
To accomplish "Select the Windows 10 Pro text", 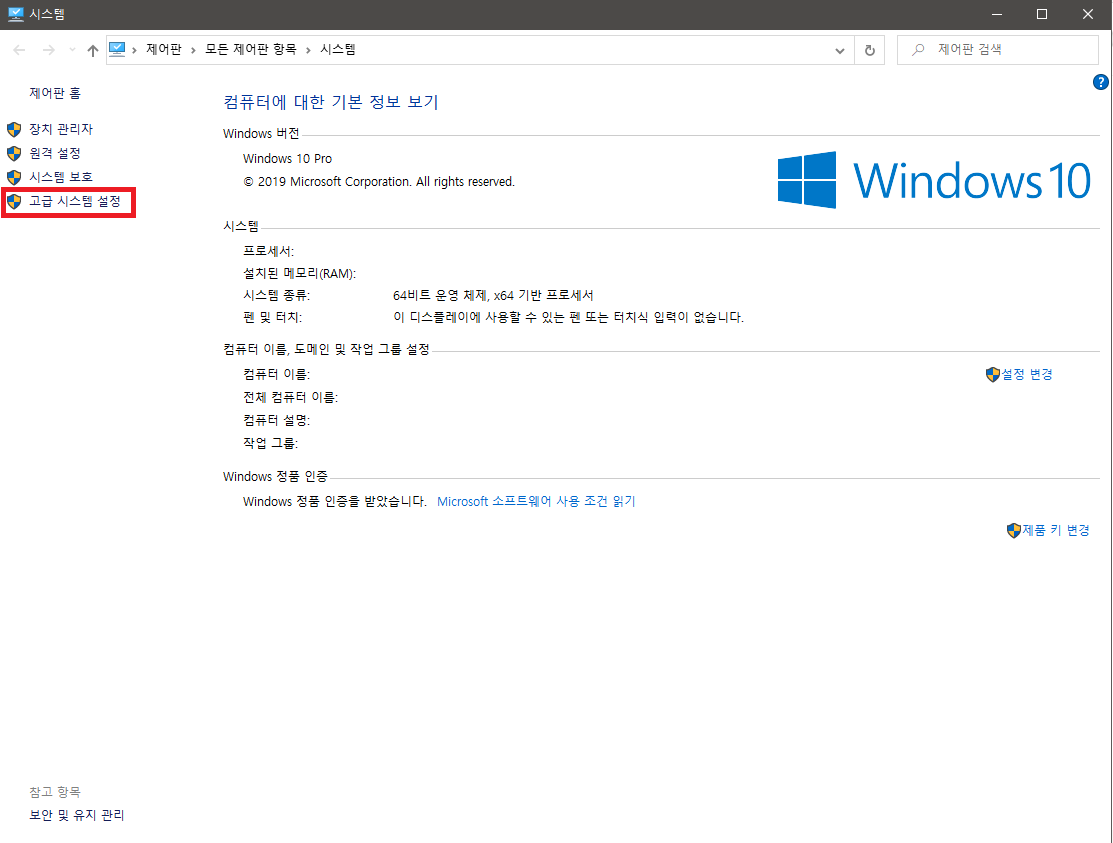I will coord(287,159).
